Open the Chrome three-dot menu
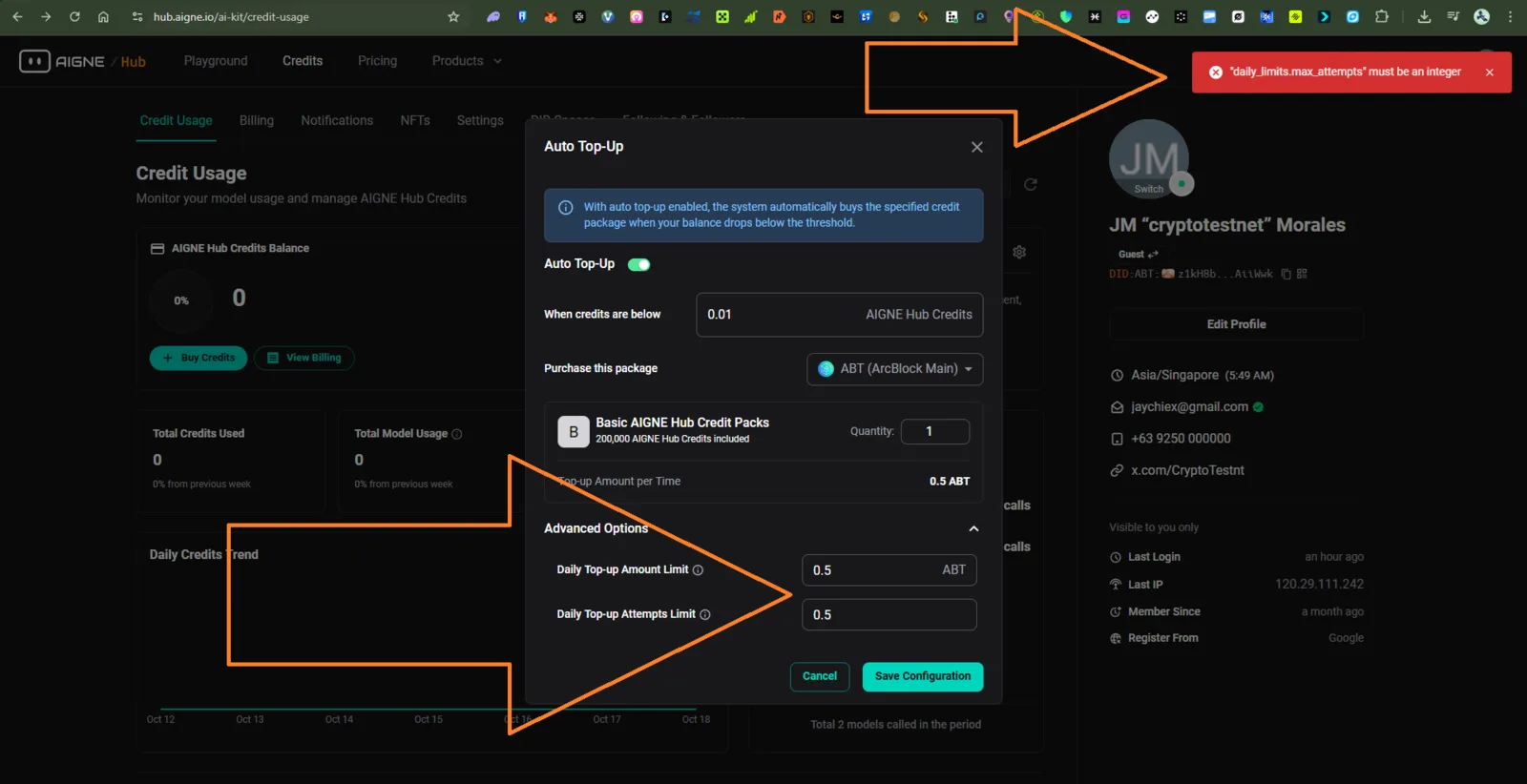The image size is (1527, 784). [1510, 16]
